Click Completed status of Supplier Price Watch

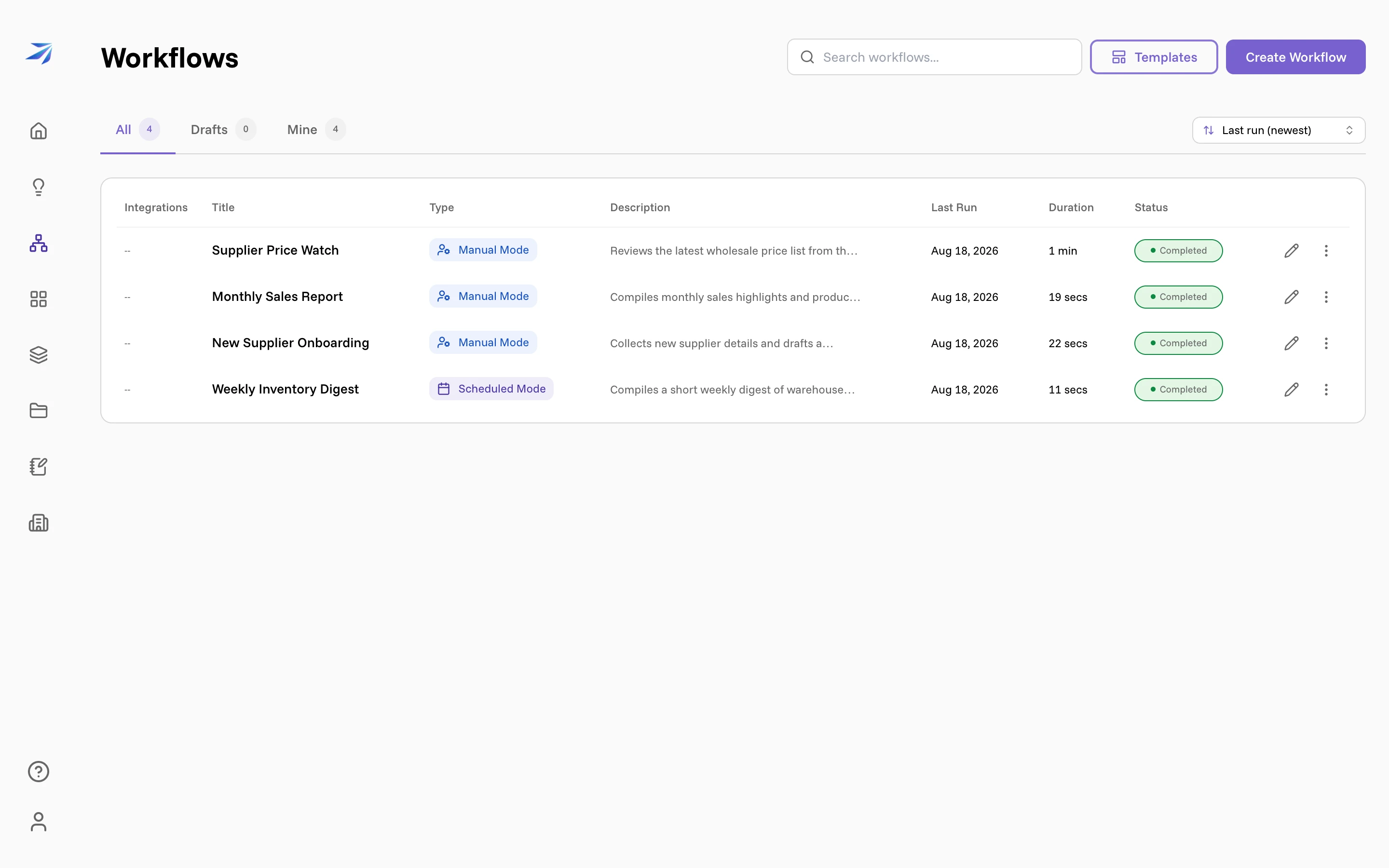point(1178,251)
